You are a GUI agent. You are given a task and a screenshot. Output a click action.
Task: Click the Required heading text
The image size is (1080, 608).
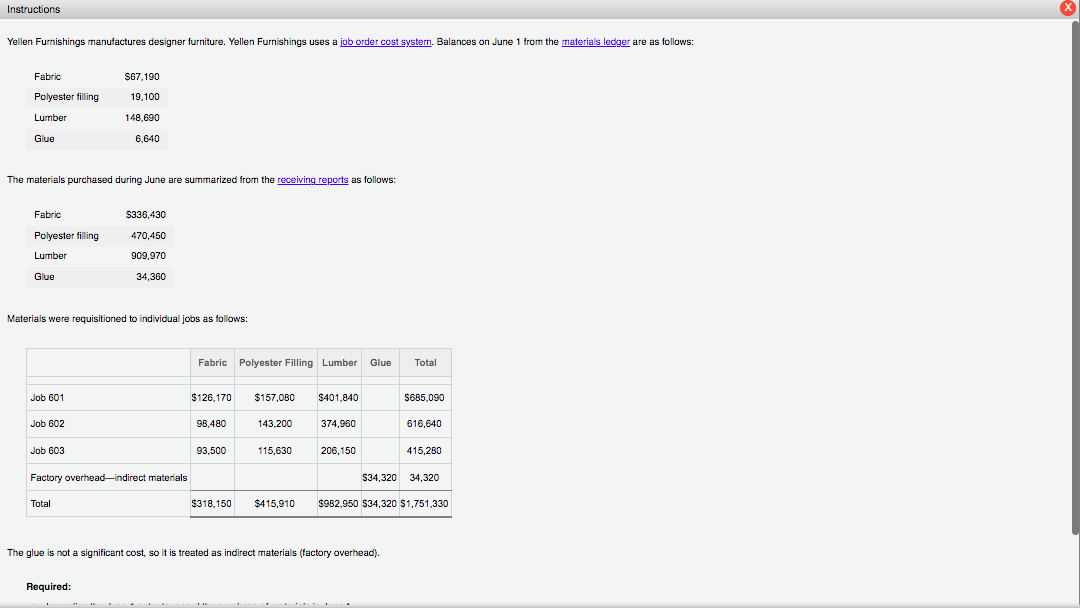(x=48, y=586)
